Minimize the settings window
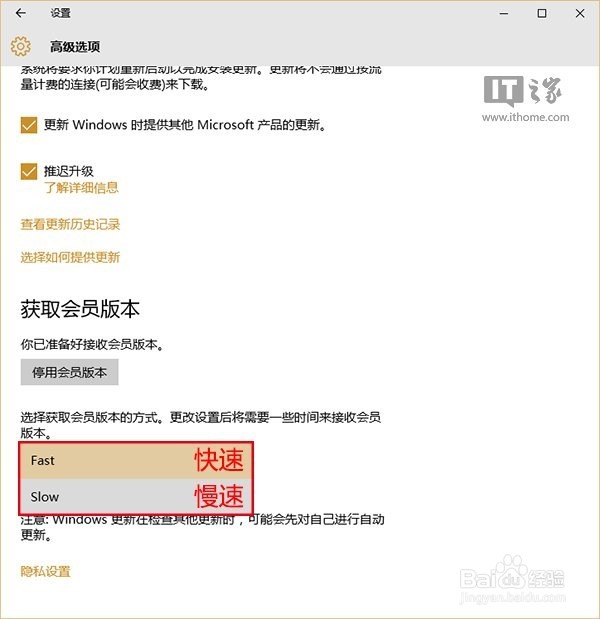The image size is (600, 619). (504, 13)
